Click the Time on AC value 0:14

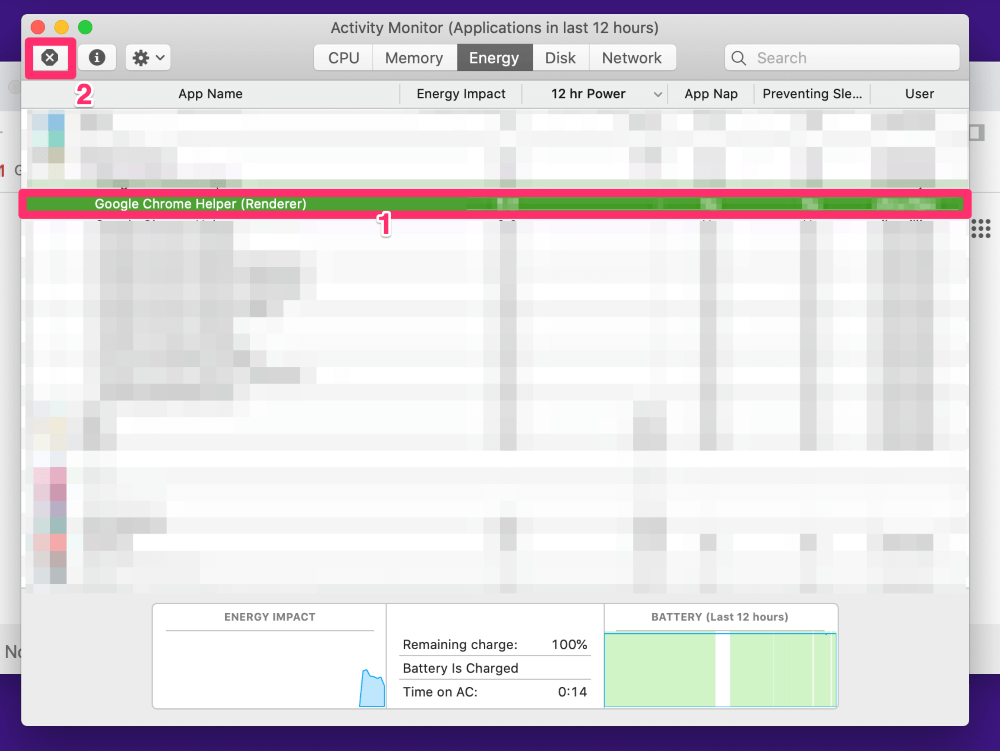click(573, 692)
